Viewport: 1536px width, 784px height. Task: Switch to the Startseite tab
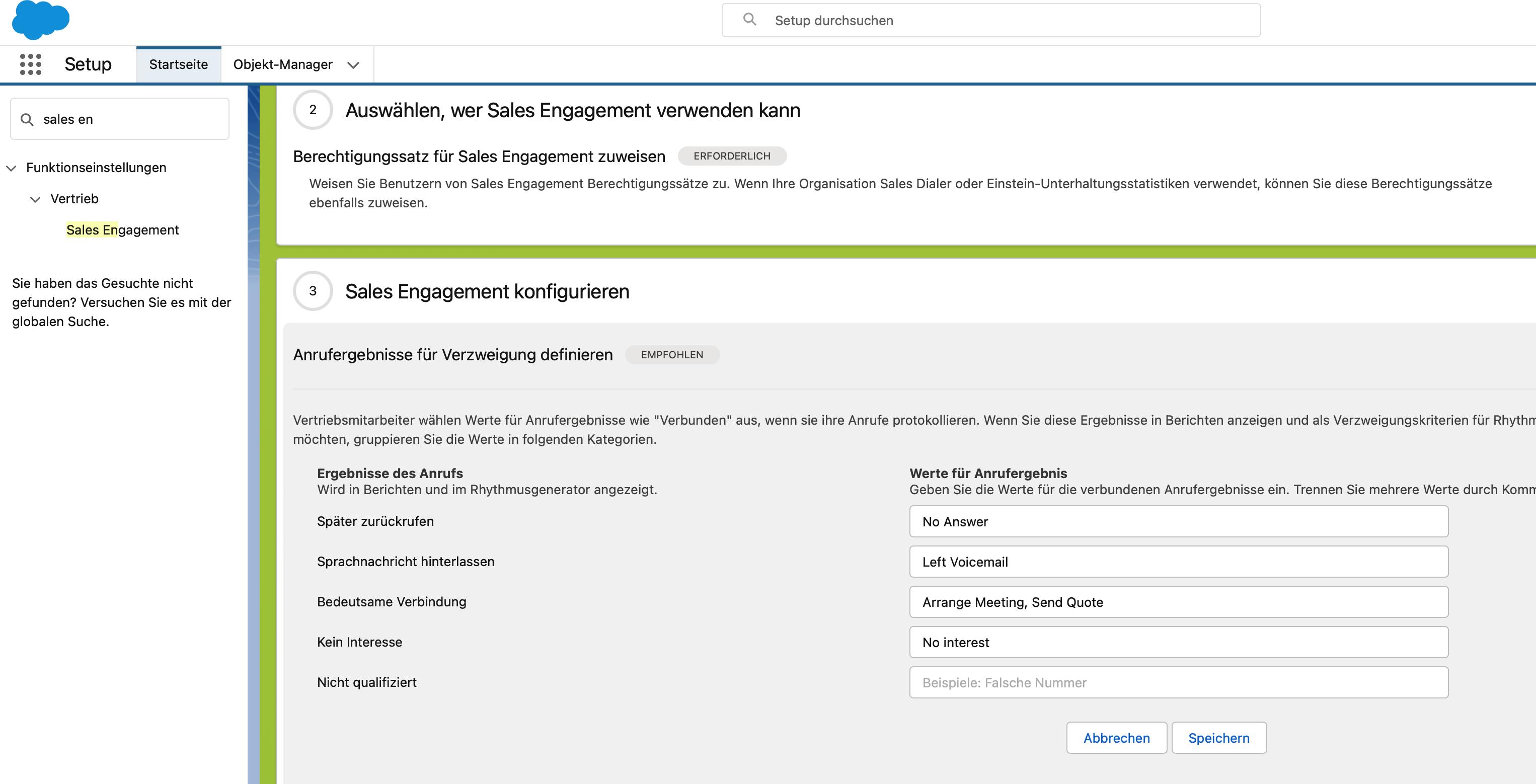178,64
